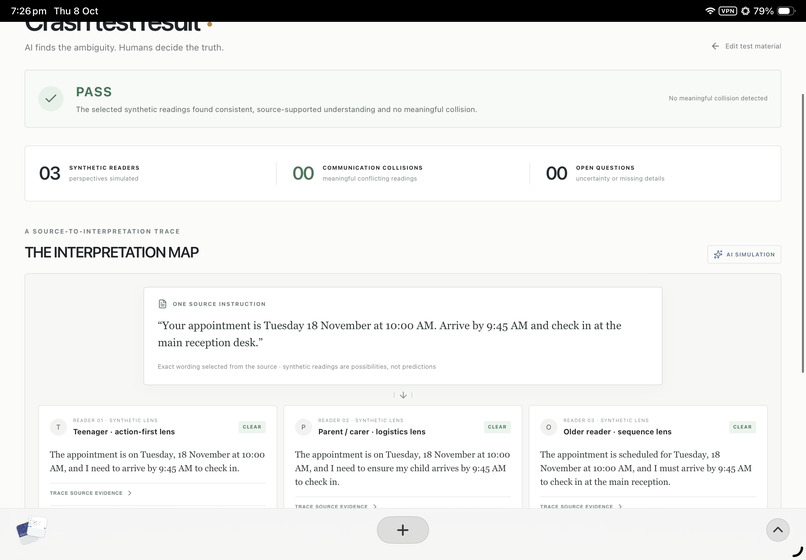Click the quoted appointment instruction text
806x560 pixels.
point(390,334)
